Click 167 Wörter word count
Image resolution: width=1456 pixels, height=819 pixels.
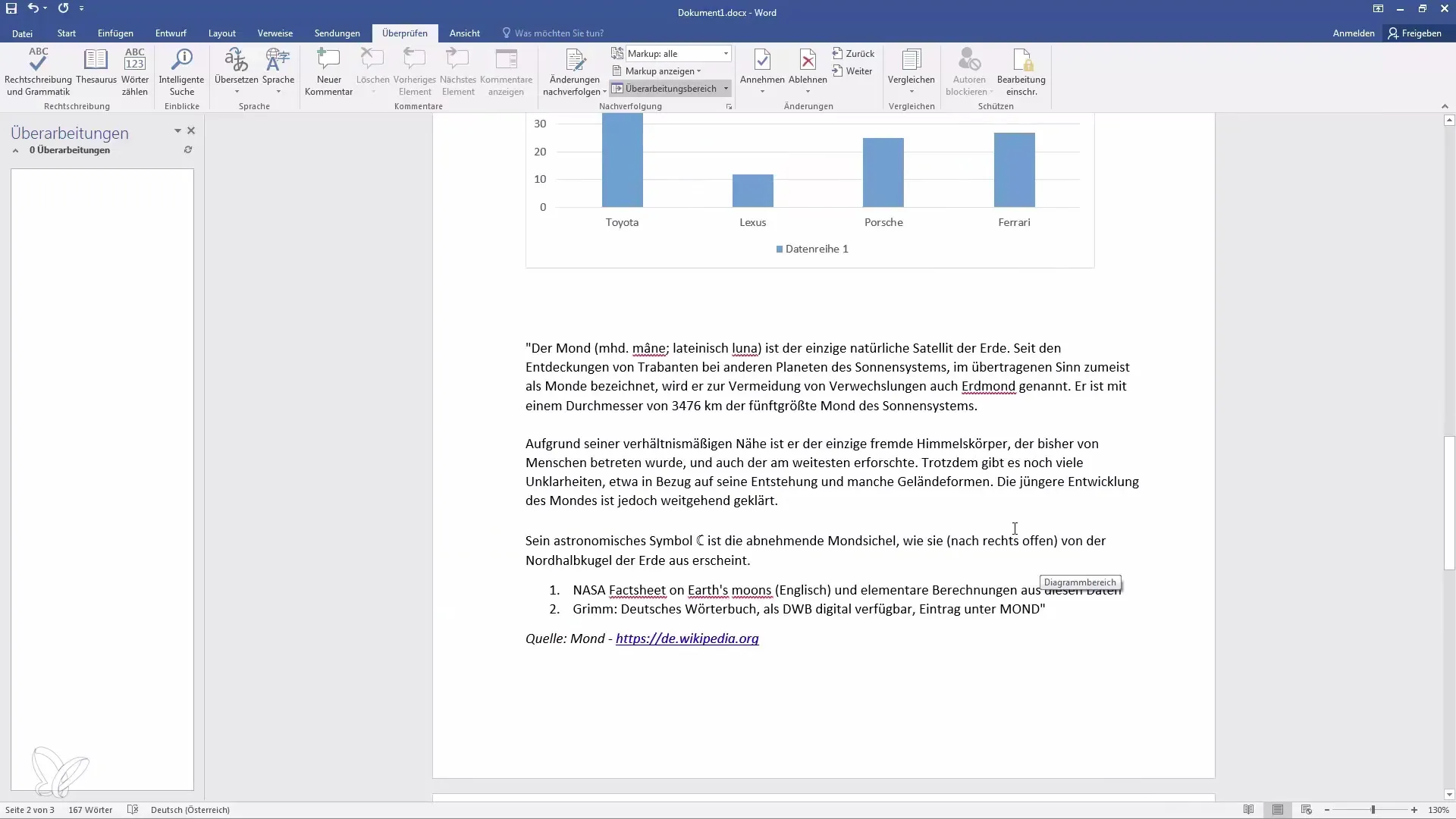90,810
